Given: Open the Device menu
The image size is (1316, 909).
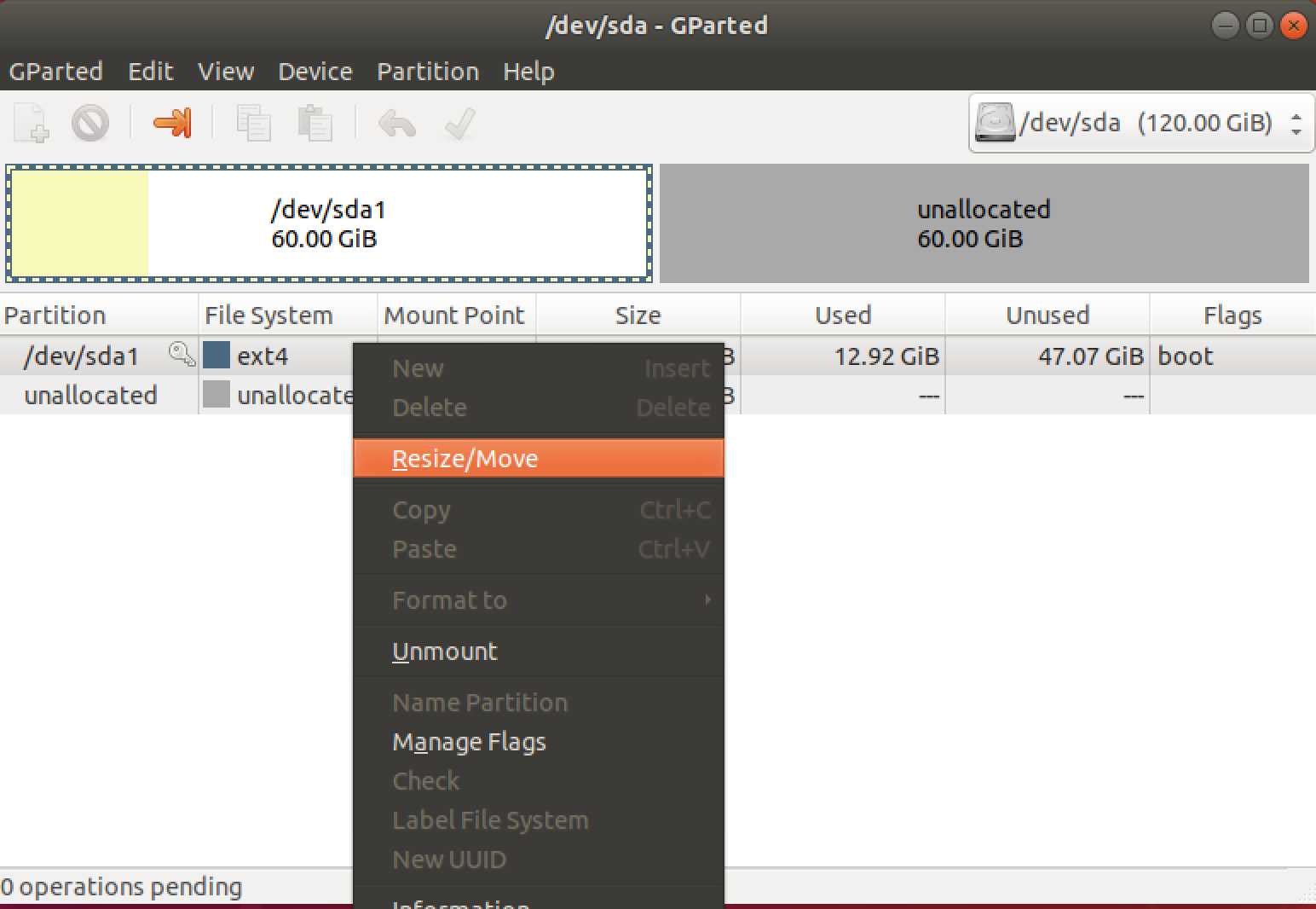Looking at the screenshot, I should click(315, 71).
